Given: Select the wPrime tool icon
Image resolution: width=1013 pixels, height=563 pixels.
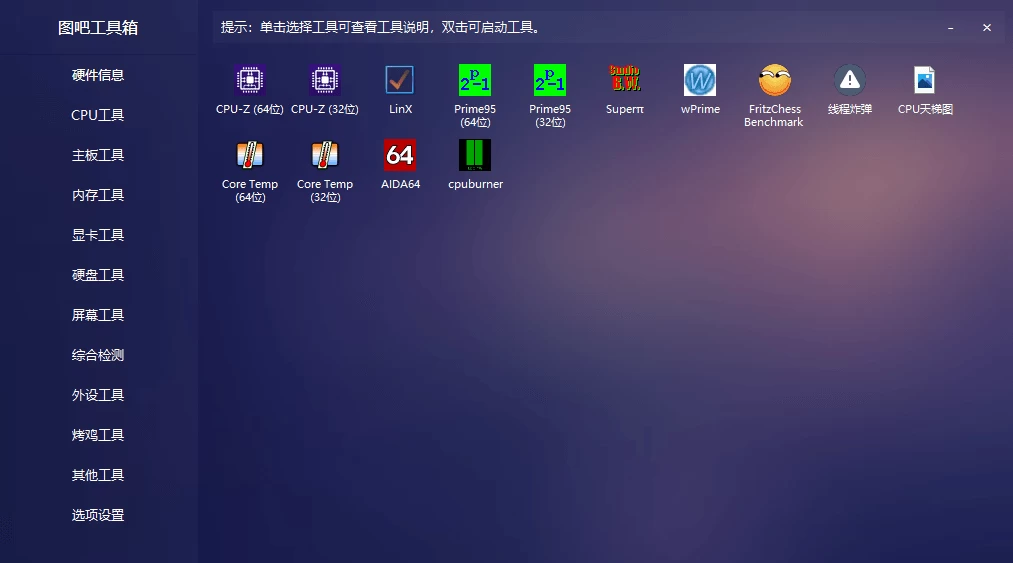Looking at the screenshot, I should pyautogui.click(x=700, y=80).
